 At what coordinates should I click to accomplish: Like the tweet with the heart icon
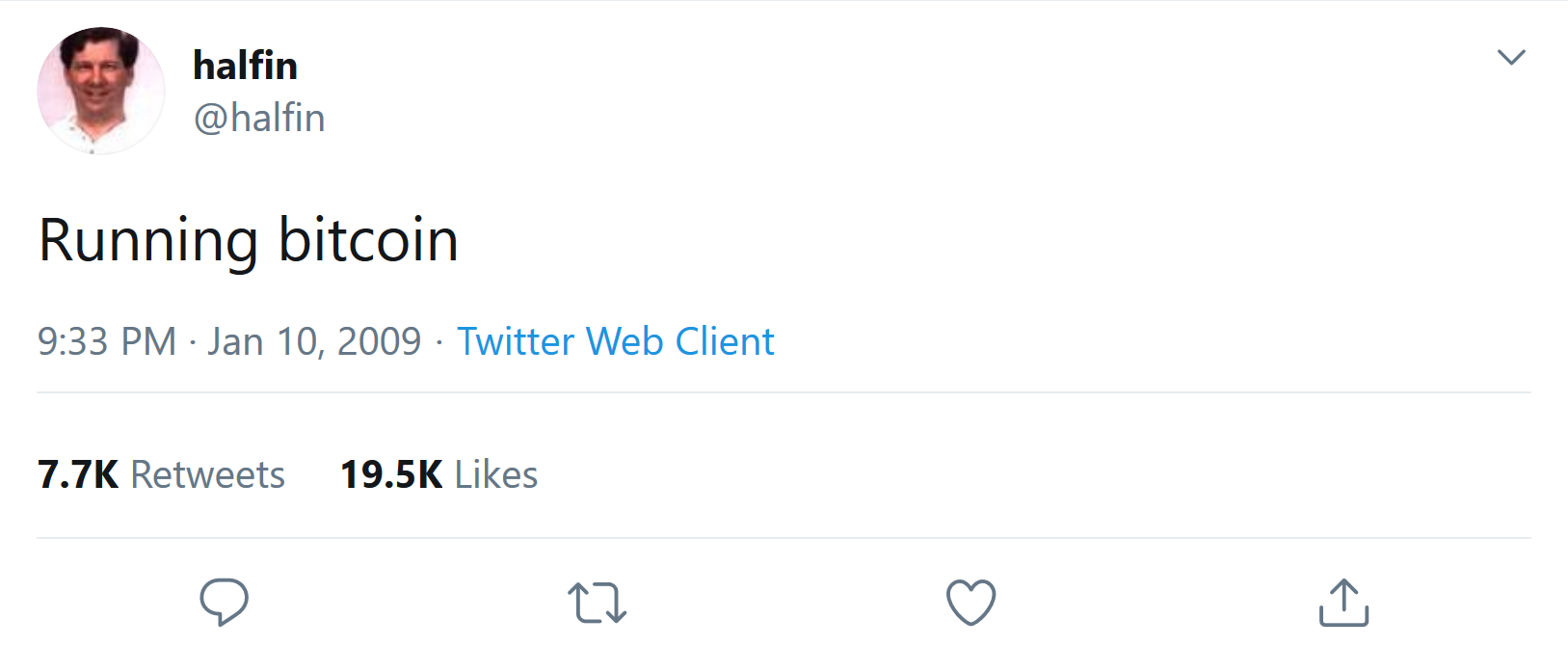pos(970,603)
